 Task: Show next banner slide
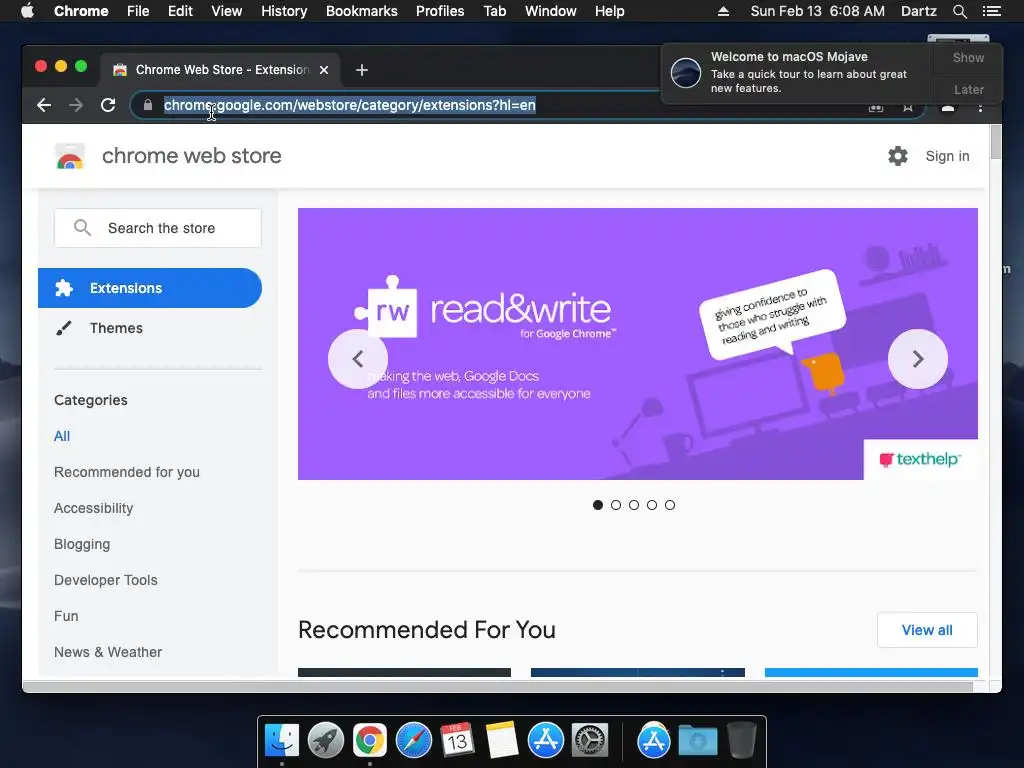pyautogui.click(x=918, y=359)
